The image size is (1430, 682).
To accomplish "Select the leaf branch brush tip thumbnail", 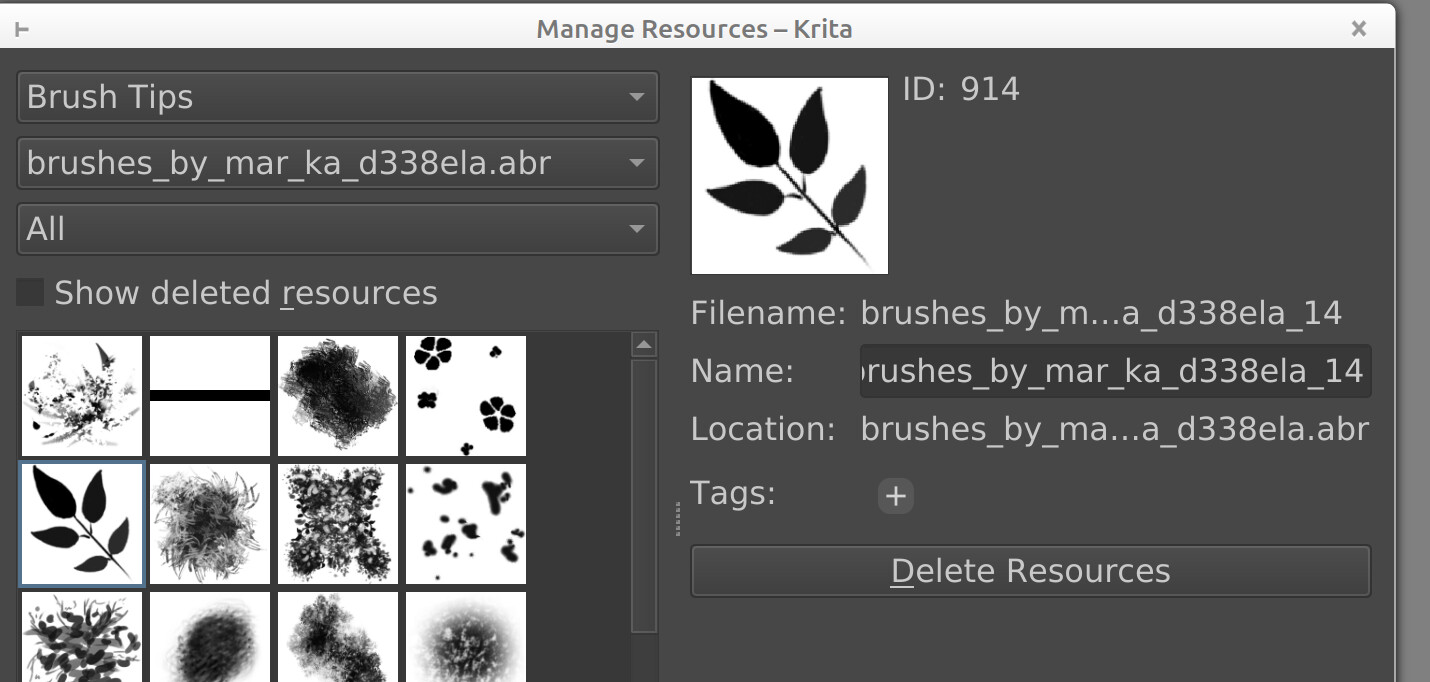I will point(82,524).
